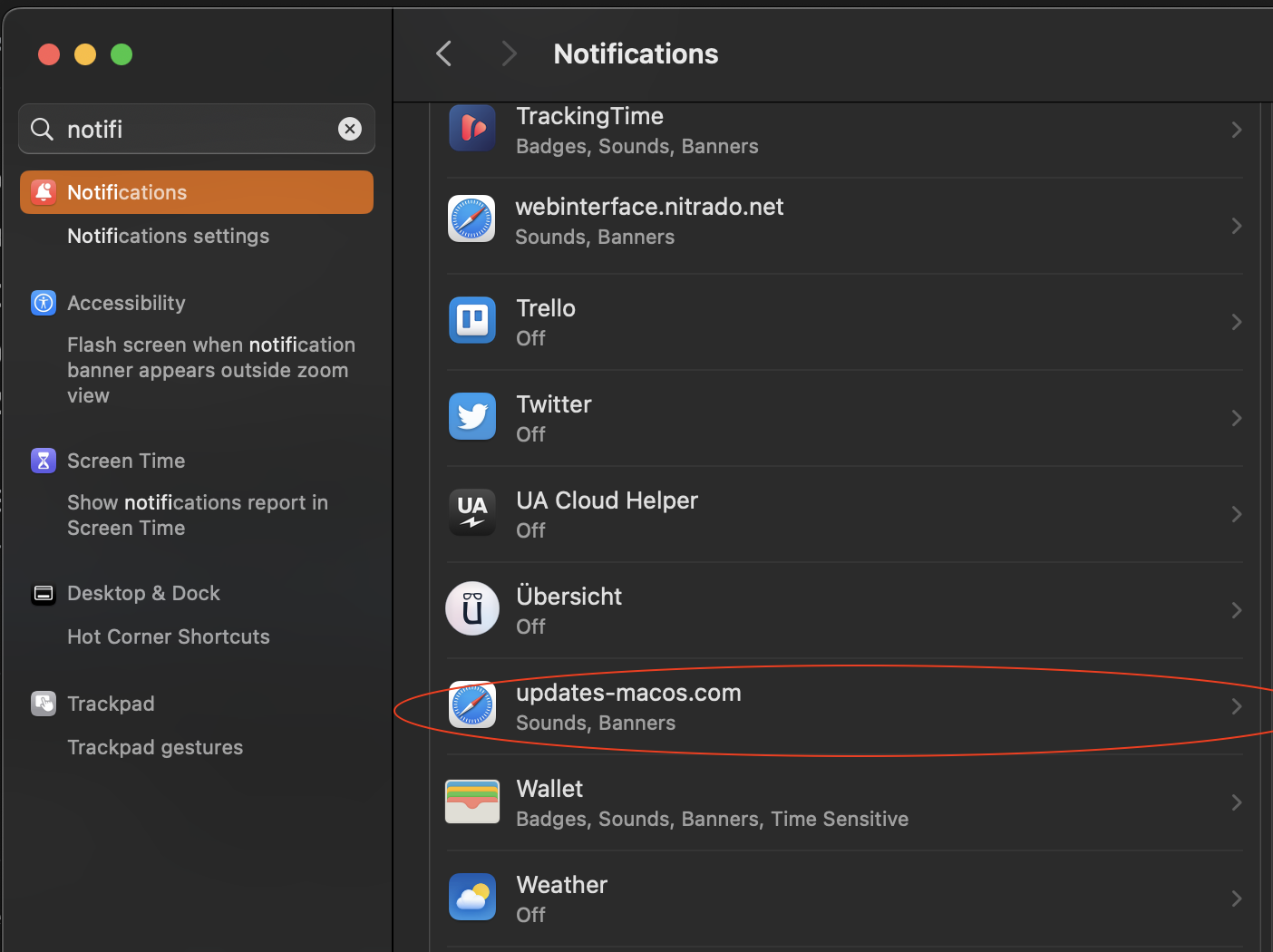Click the TrackingTime app name
The width and height of the screenshot is (1273, 952).
click(589, 116)
